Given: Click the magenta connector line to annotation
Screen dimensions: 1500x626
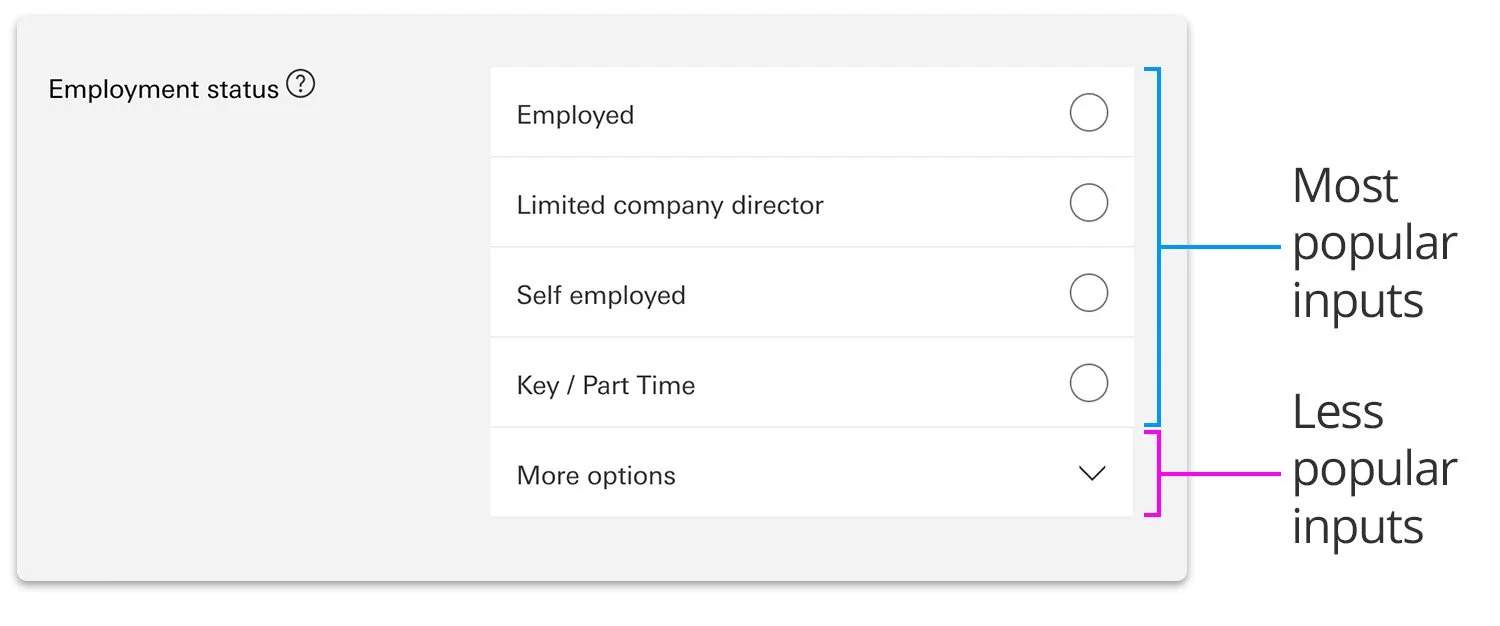Looking at the screenshot, I should tap(1220, 473).
